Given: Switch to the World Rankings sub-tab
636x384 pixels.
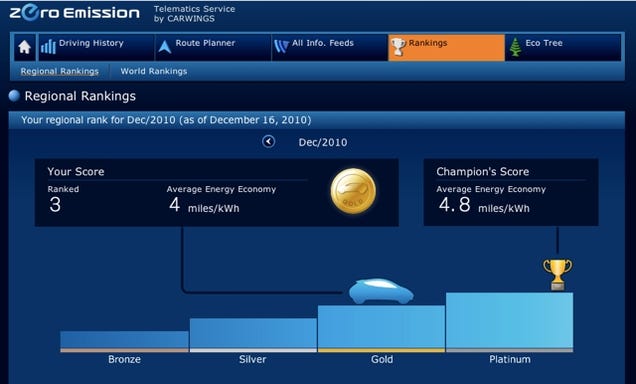Looking at the screenshot, I should [154, 71].
